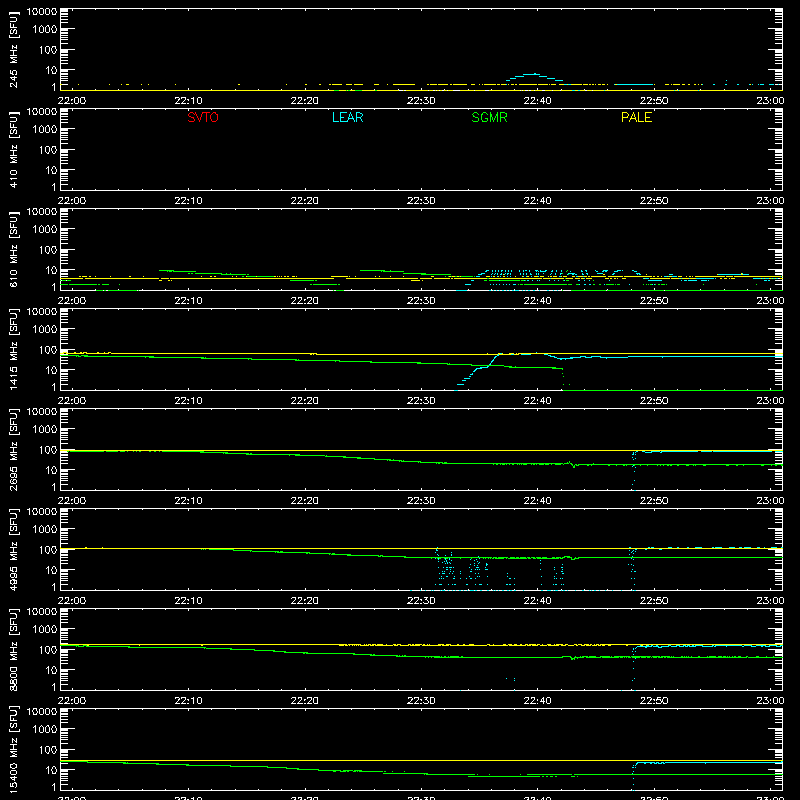This screenshot has height=800, width=800.
Task: Click 22:10 tick label under 410 MHz panel
Action: 188,201
